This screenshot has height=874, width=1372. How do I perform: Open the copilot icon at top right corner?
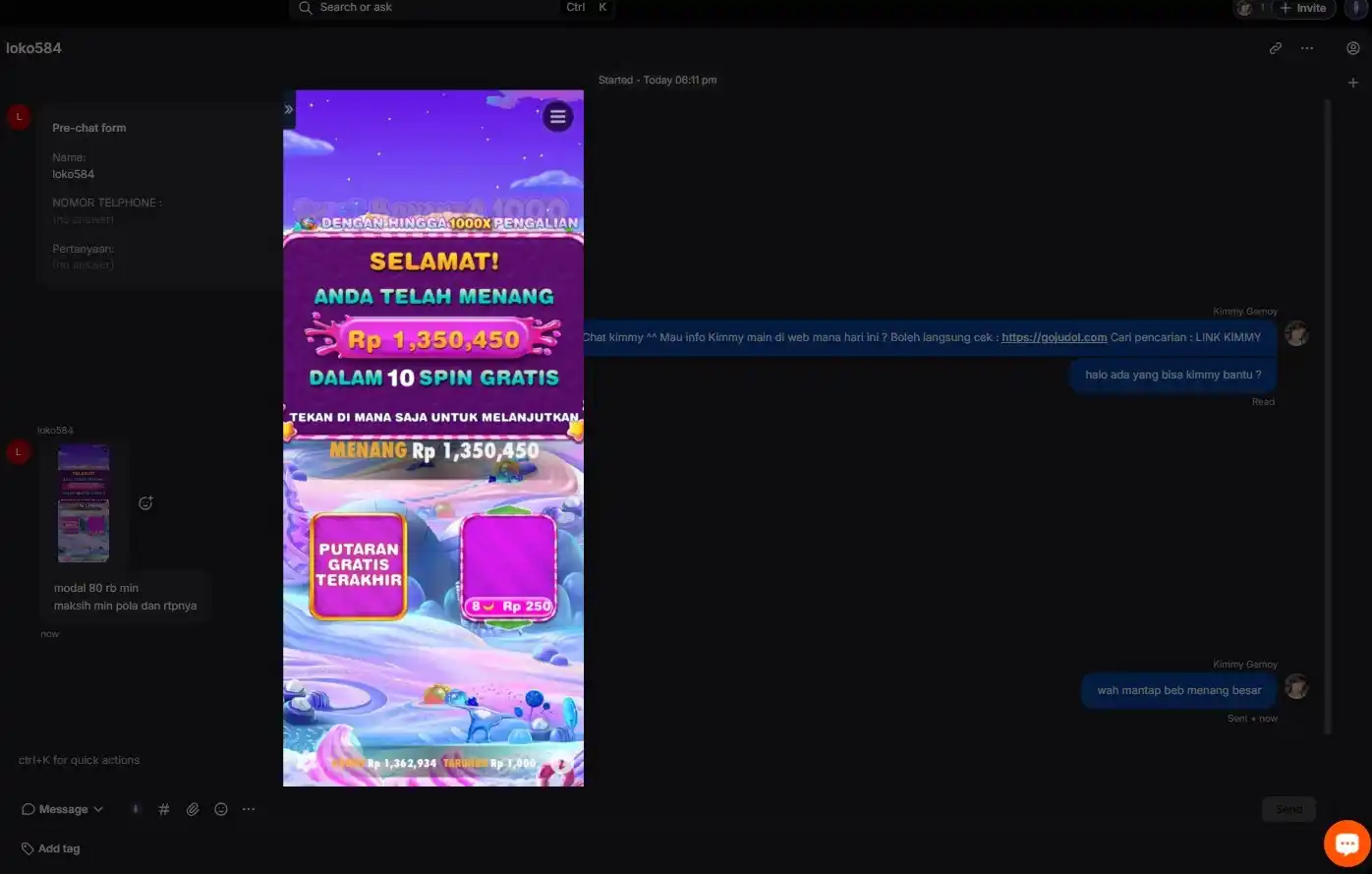(1356, 8)
